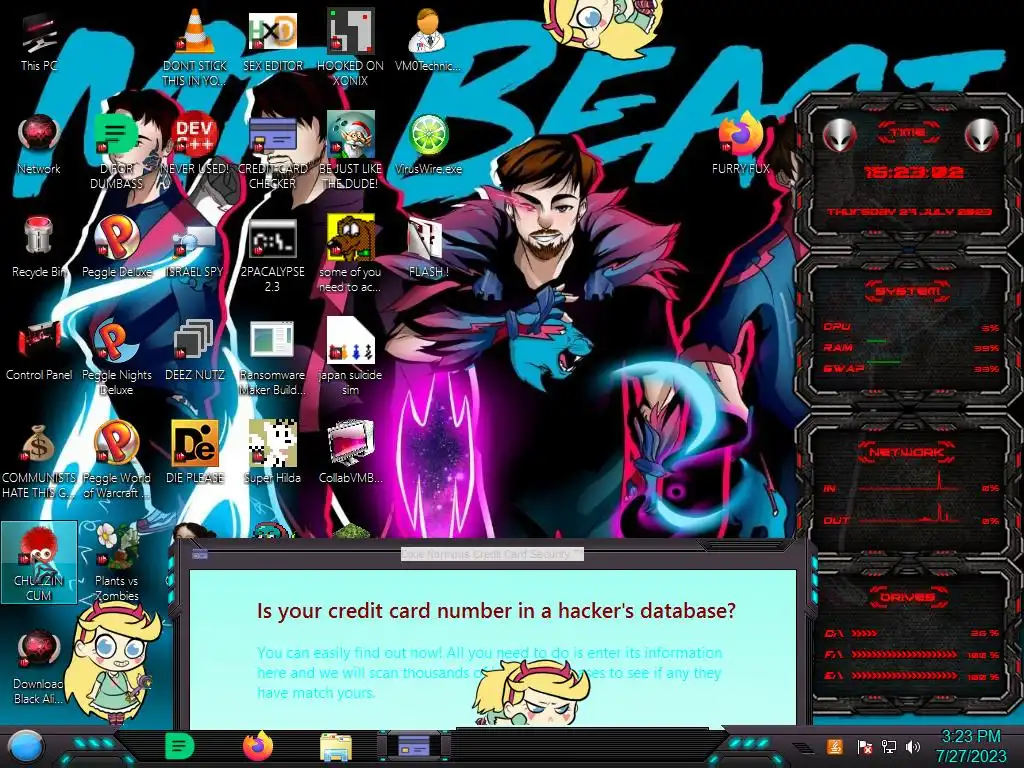
Task: Open the This PC desktop icon
Action: pyautogui.click(x=39, y=40)
